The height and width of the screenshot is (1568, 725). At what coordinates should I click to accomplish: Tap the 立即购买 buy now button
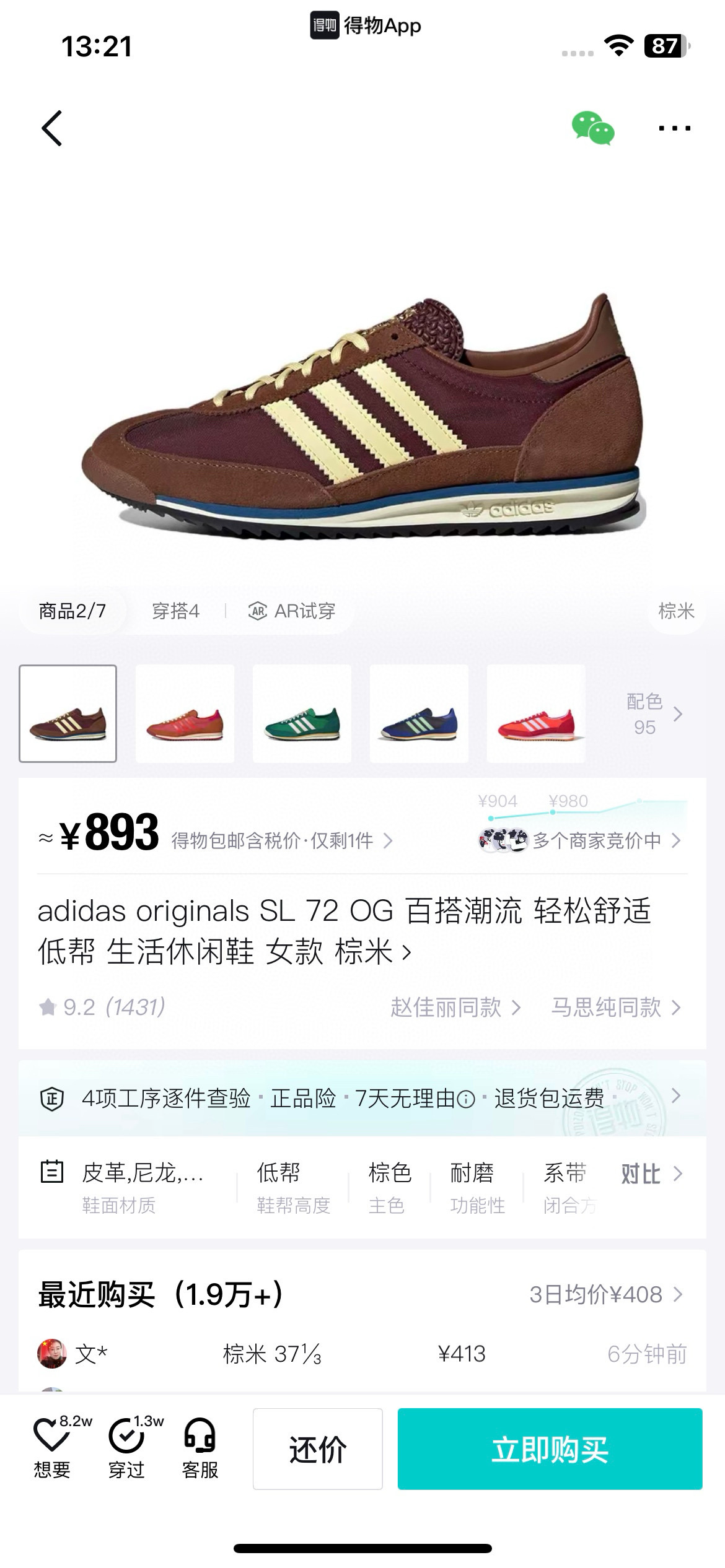pos(550,1448)
